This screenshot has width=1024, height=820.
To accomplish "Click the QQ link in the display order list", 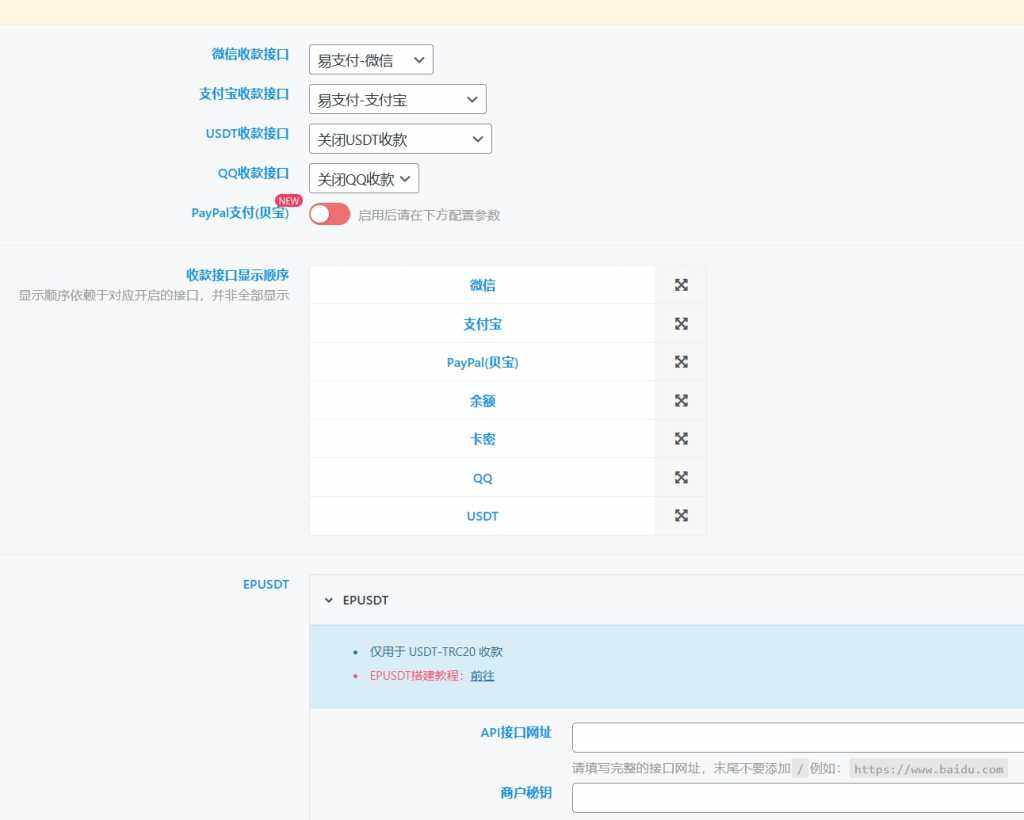I will [483, 477].
